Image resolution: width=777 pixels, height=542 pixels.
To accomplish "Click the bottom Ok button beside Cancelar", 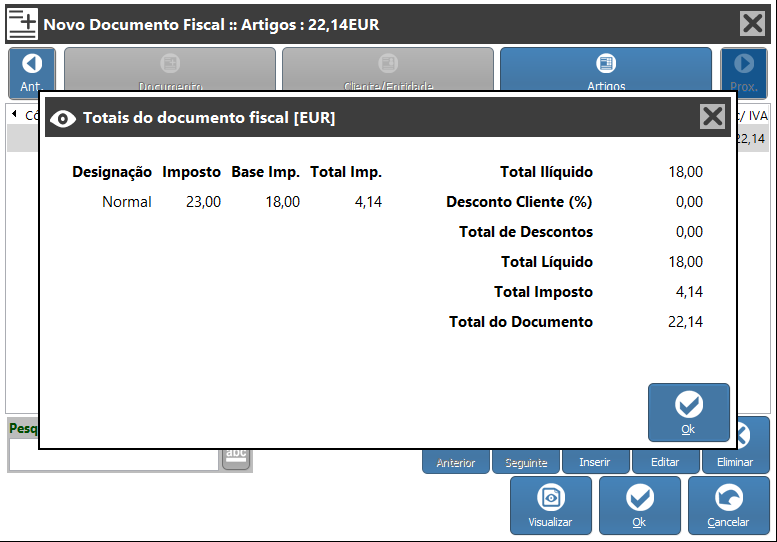I will (639, 505).
